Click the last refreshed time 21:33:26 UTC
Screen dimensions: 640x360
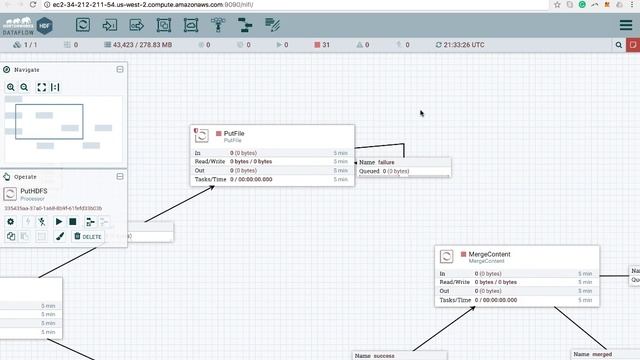460,45
